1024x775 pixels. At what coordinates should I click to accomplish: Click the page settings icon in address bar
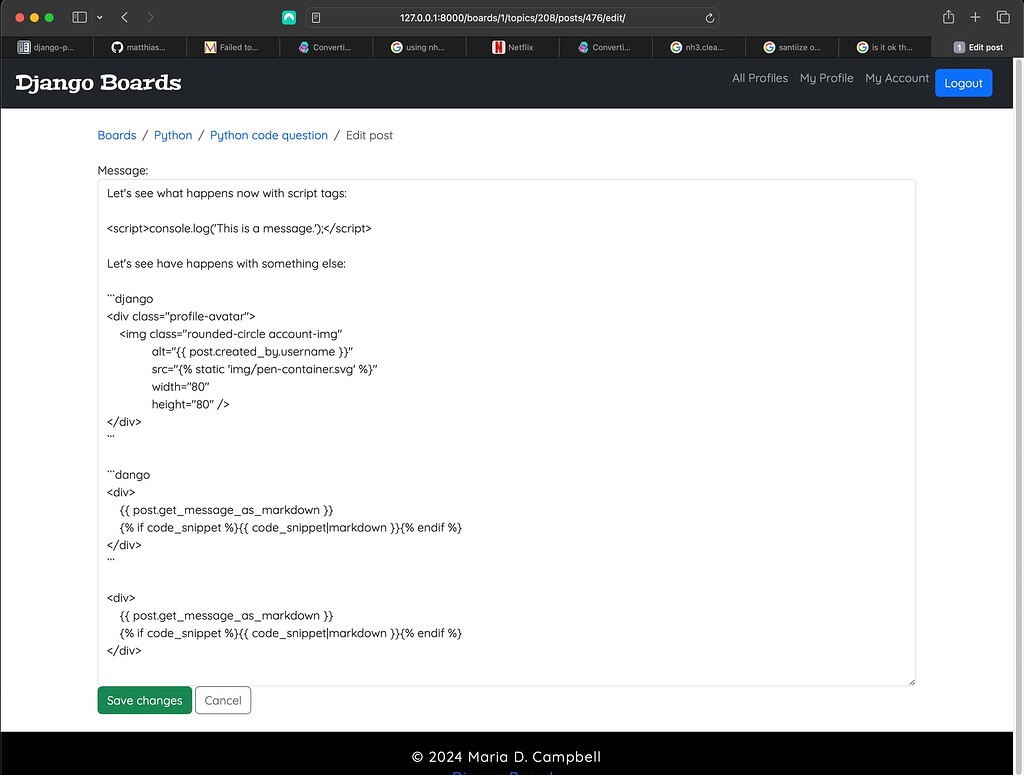click(315, 17)
